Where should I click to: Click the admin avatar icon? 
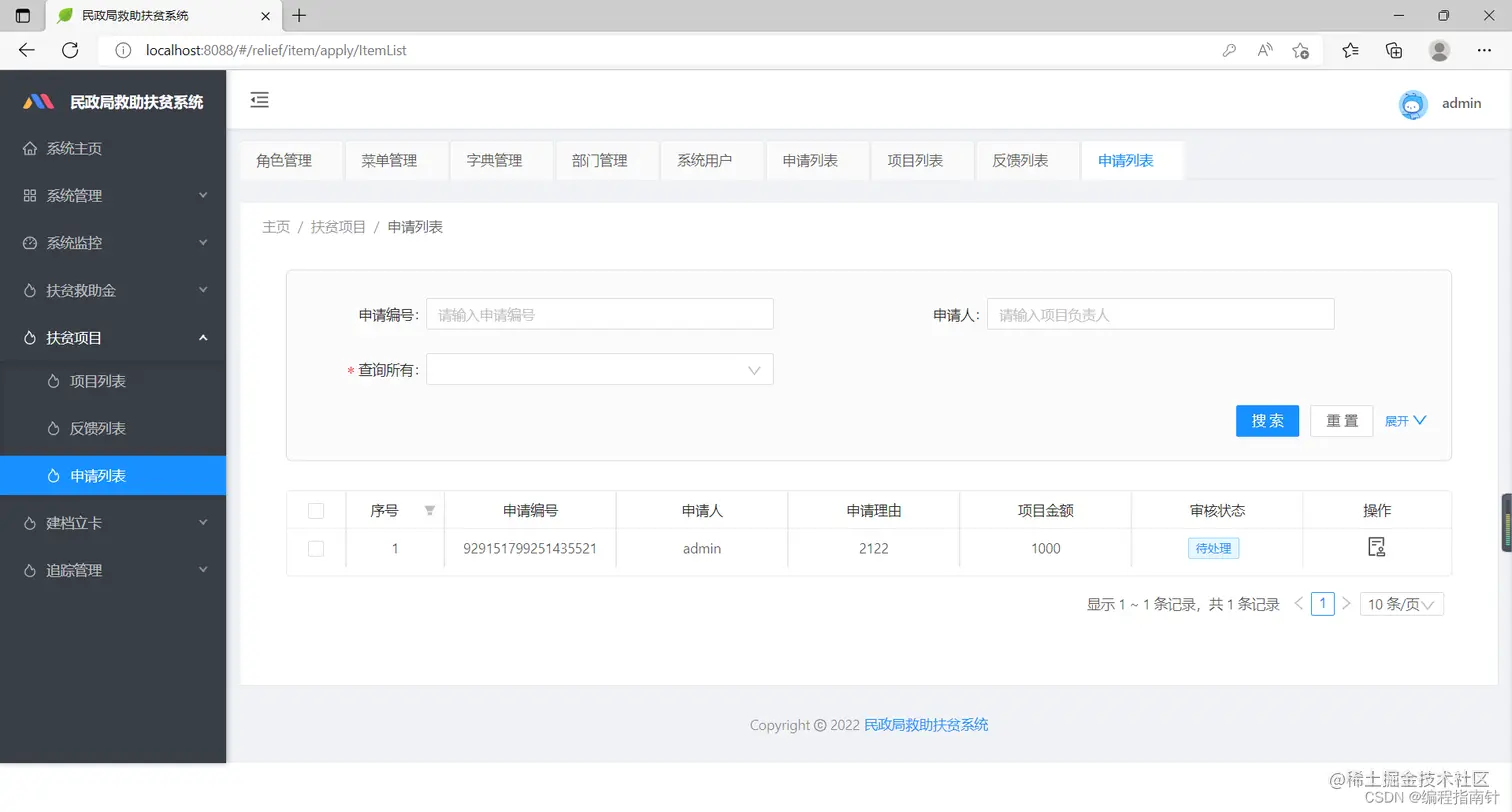pyautogui.click(x=1413, y=104)
